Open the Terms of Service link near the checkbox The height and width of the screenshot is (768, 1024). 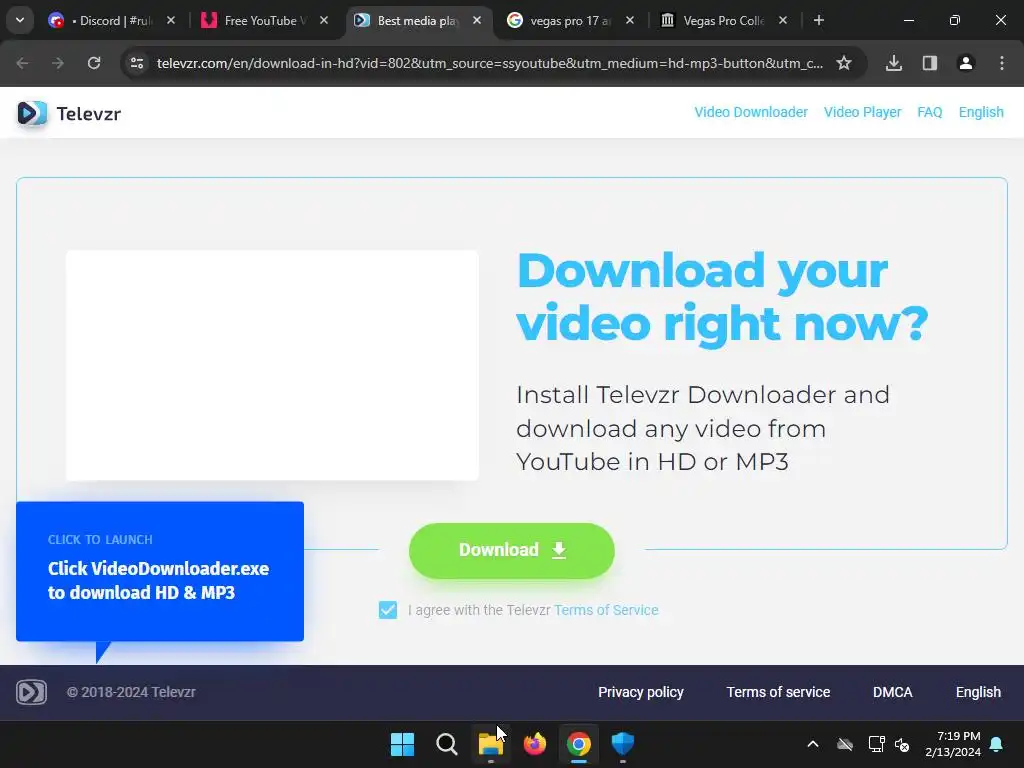pyautogui.click(x=606, y=610)
